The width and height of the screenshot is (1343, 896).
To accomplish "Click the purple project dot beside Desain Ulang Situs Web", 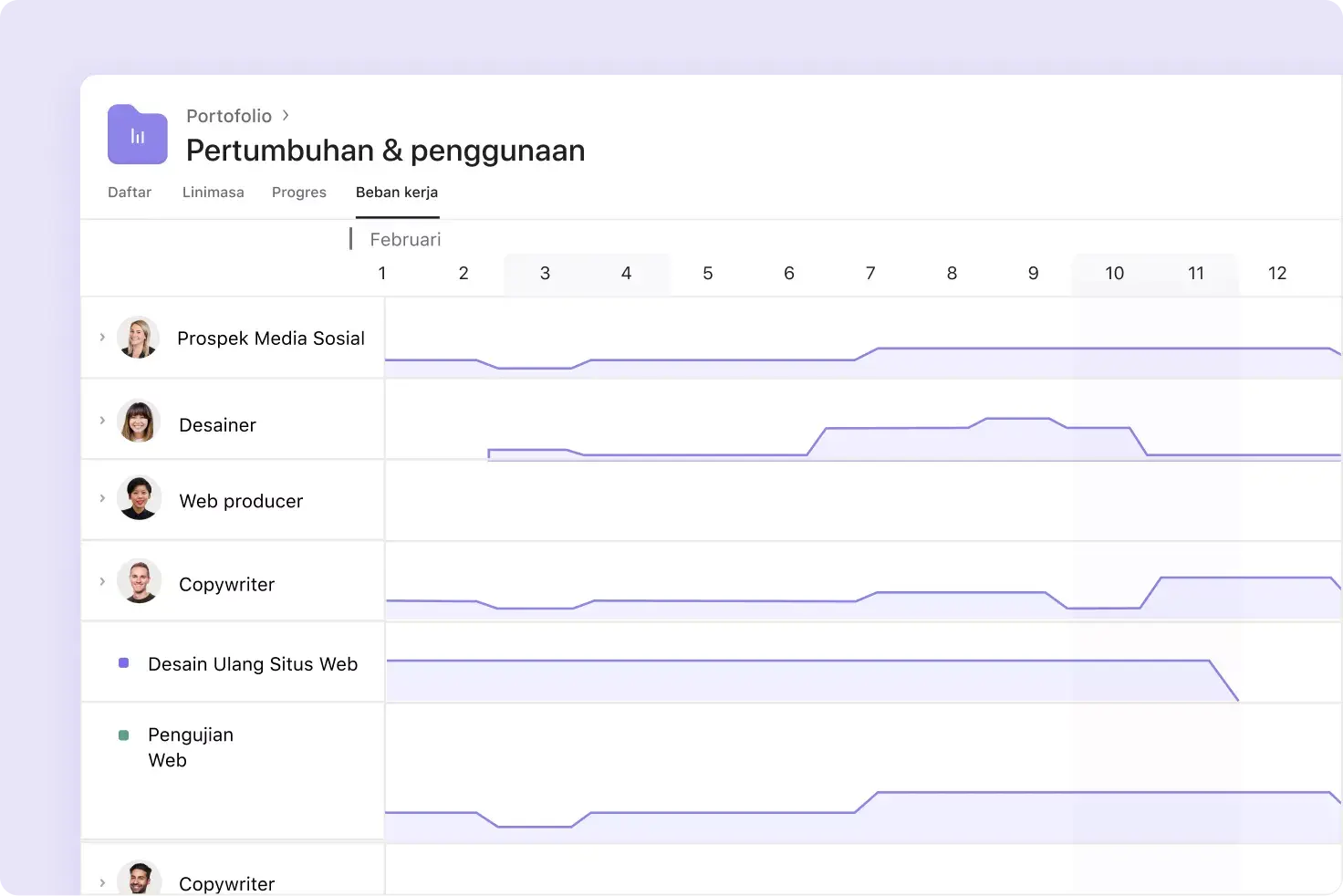I will (x=123, y=663).
